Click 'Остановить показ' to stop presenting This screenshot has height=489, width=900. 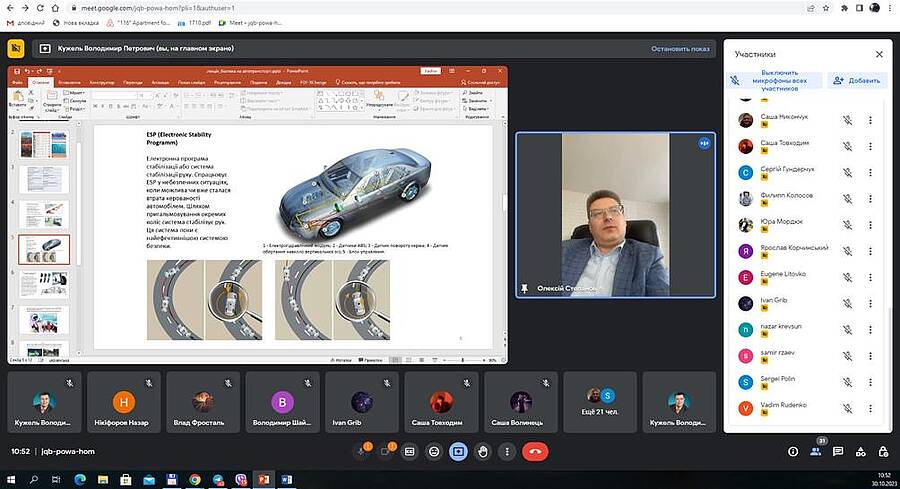pos(680,48)
